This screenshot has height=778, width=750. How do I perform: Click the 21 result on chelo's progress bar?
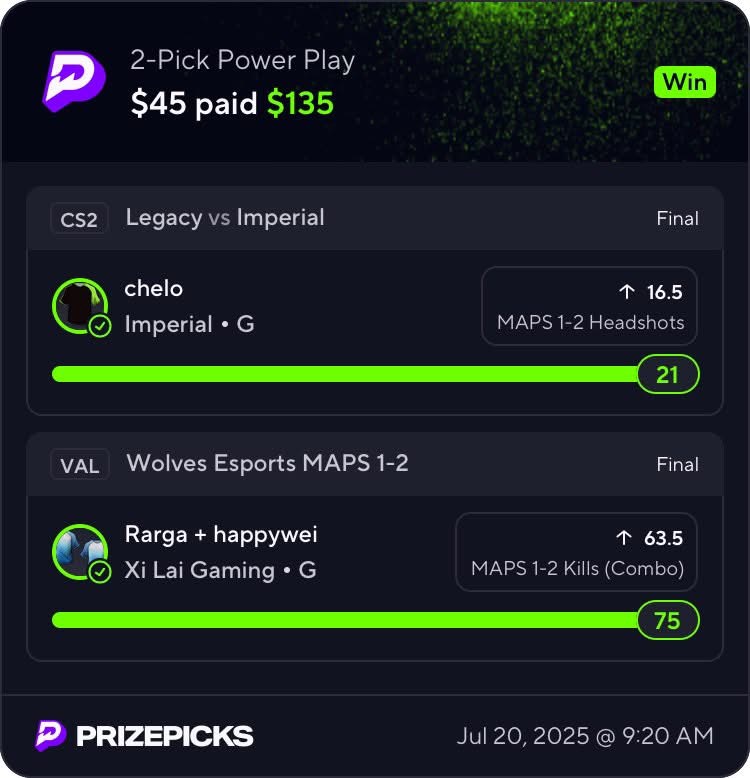click(x=668, y=375)
